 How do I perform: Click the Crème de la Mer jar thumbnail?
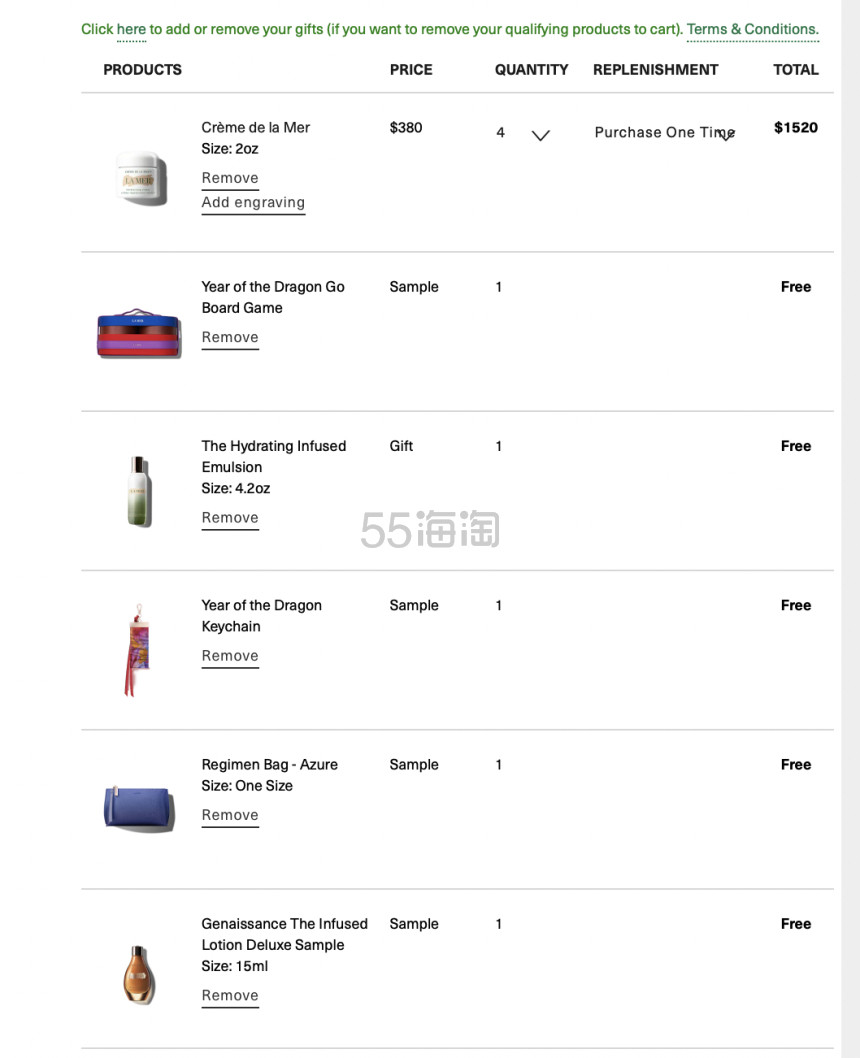(142, 178)
